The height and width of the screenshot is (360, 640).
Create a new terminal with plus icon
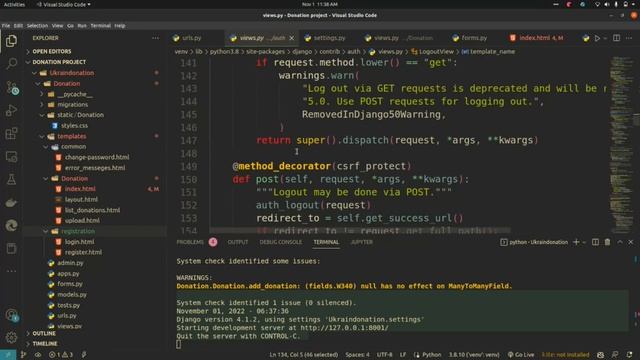[x=576, y=242]
